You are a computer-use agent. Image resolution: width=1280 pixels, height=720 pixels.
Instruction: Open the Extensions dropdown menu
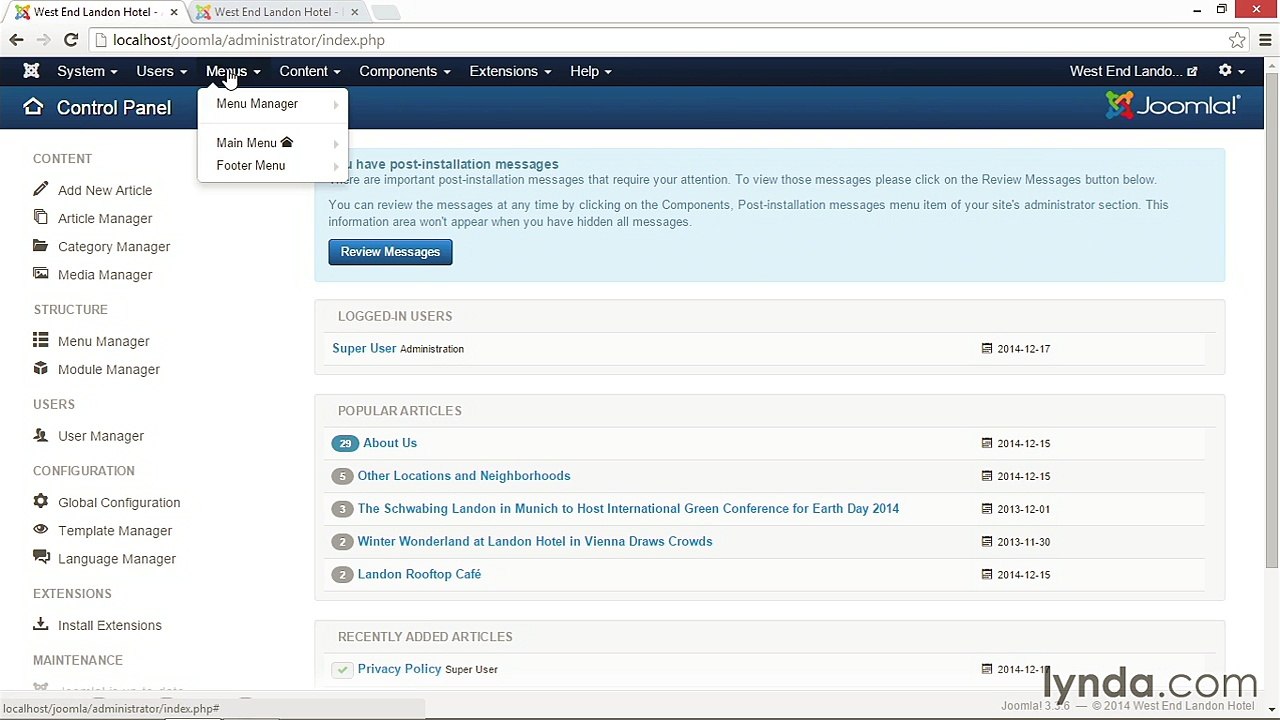510,71
